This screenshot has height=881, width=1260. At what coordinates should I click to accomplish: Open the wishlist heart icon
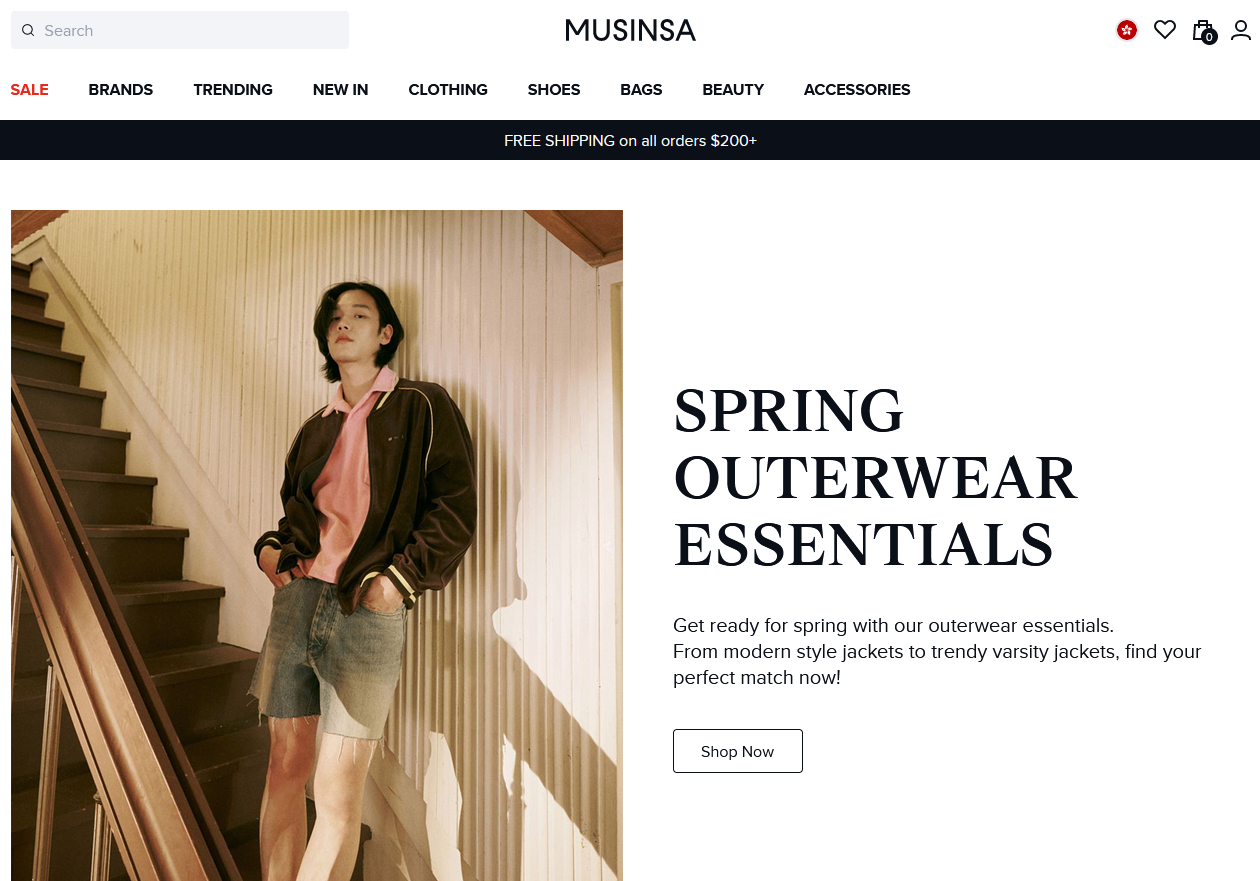1165,30
